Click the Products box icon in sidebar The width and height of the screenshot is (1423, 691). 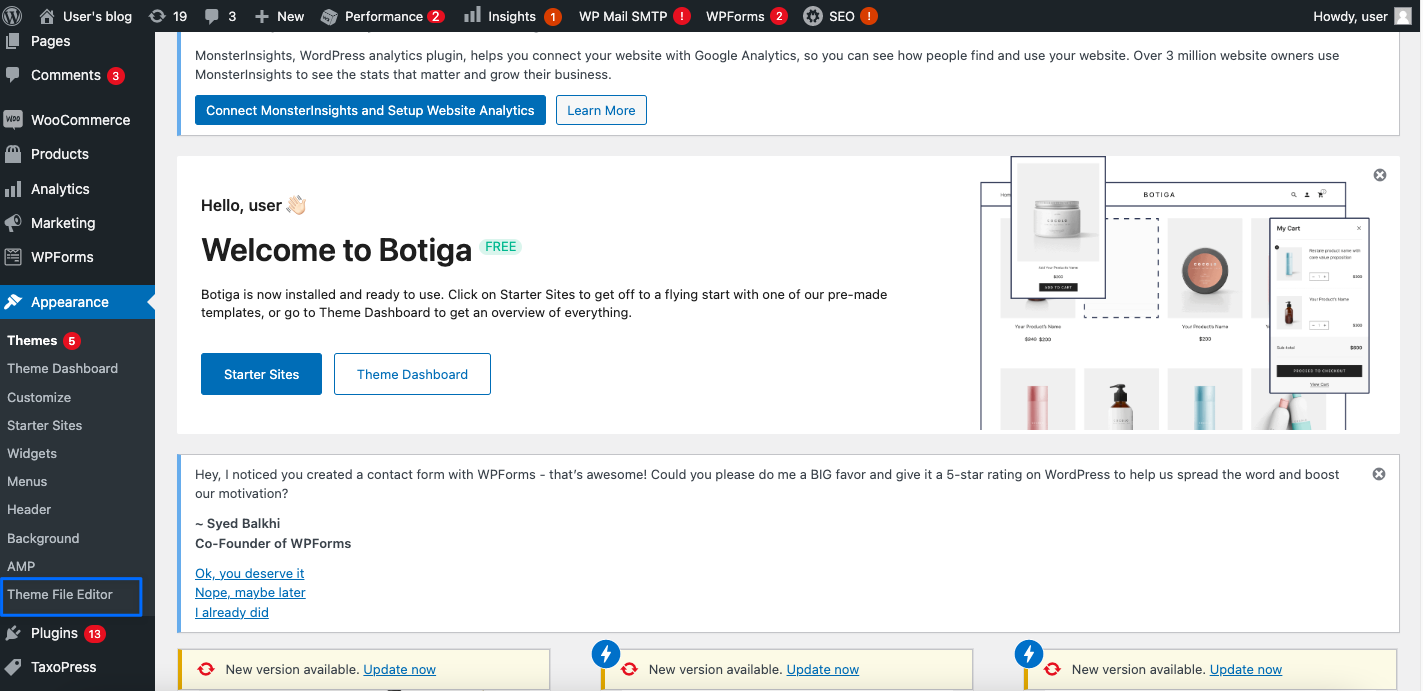click(13, 154)
